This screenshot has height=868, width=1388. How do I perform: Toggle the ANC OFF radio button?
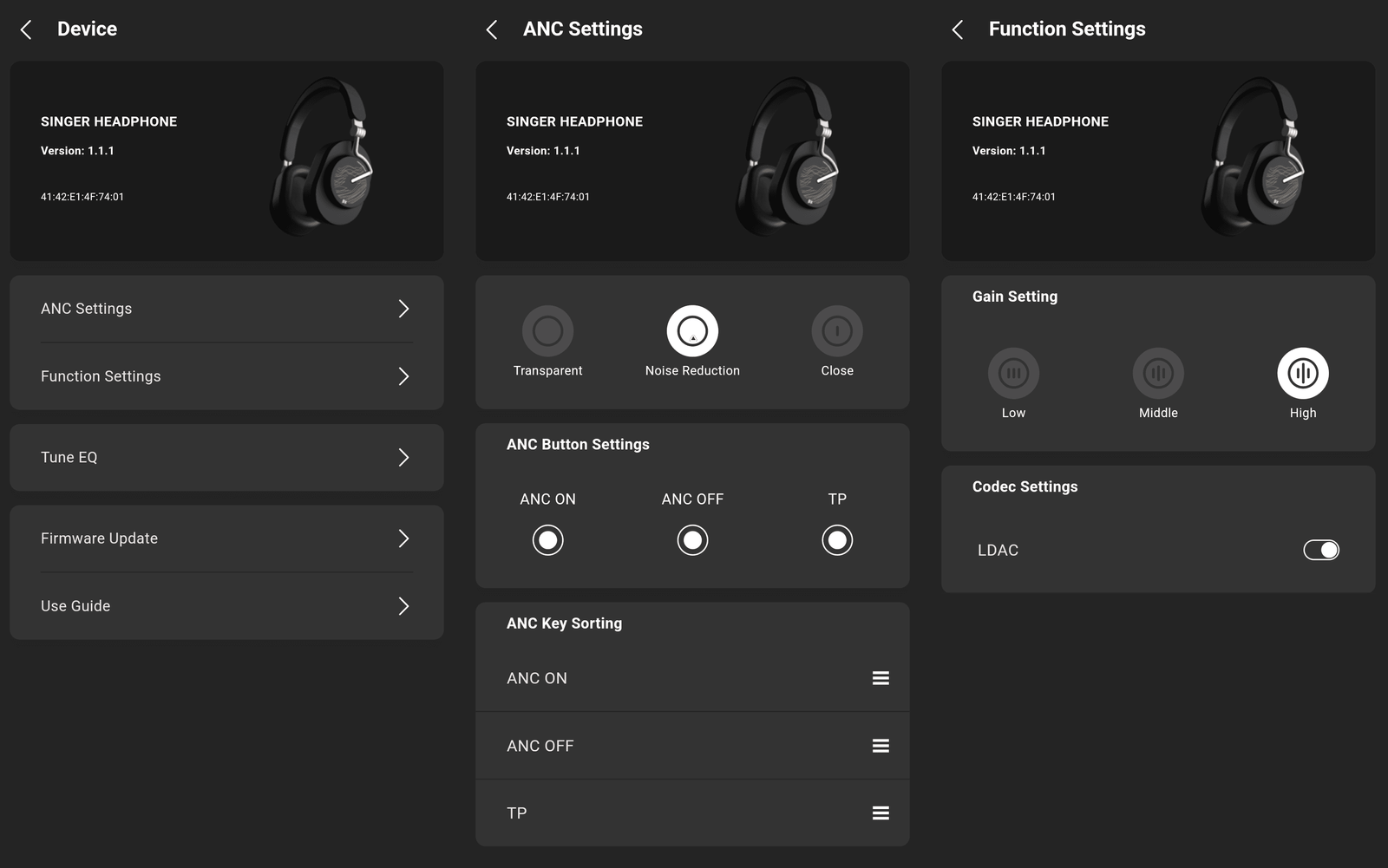coord(692,540)
